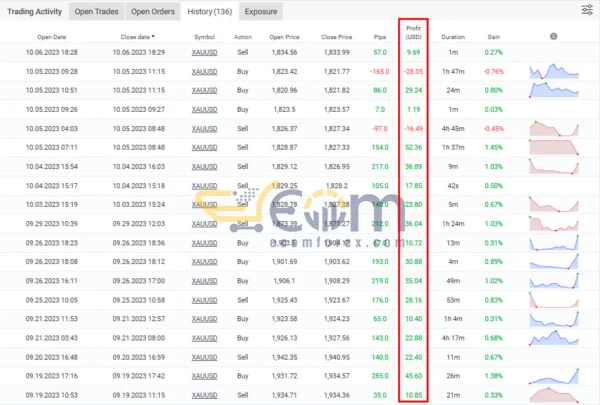Sort by Gain column header
The width and height of the screenshot is (600, 405).
coord(494,37)
